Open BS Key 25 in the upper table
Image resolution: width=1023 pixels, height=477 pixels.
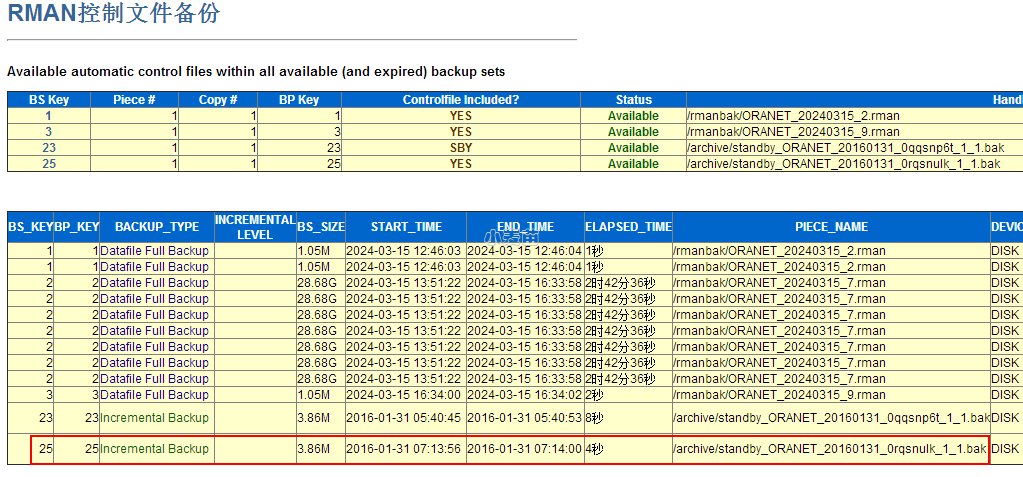click(49, 164)
